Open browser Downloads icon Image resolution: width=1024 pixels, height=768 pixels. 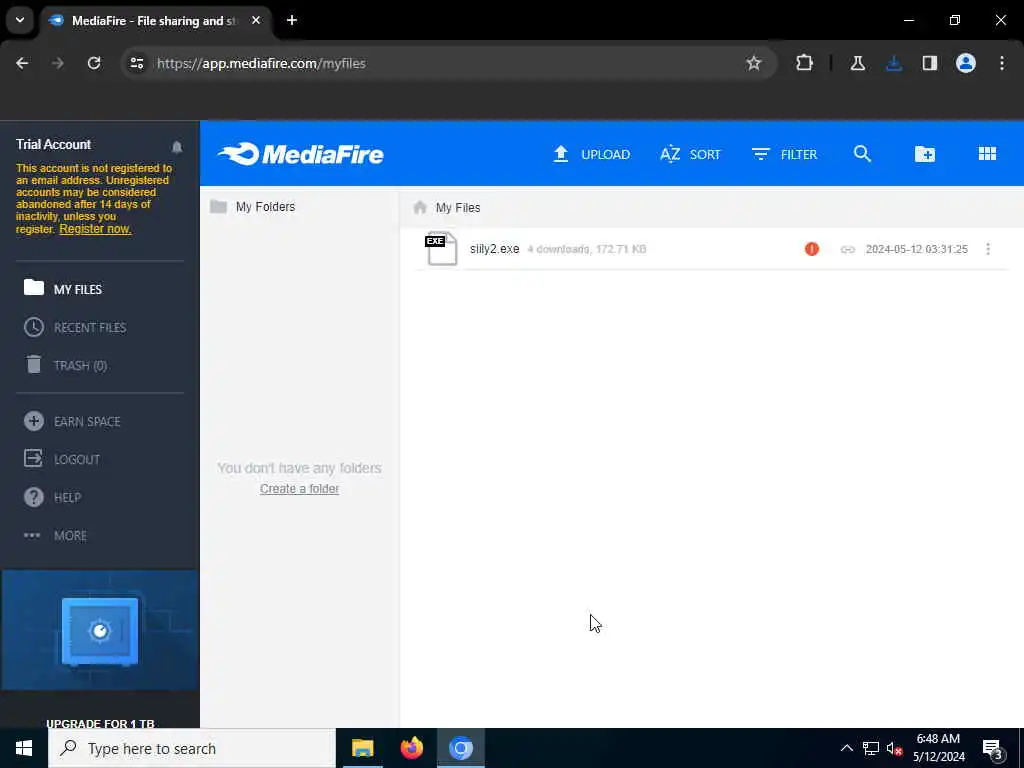[x=894, y=63]
